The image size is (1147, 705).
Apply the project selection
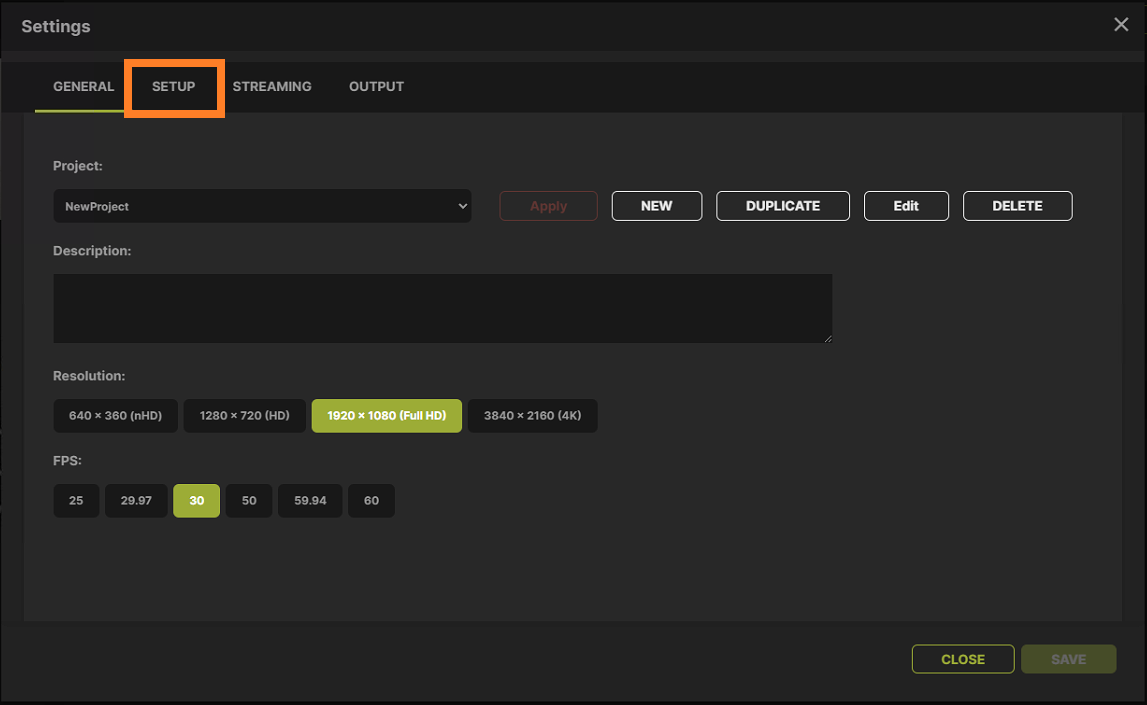tap(548, 206)
